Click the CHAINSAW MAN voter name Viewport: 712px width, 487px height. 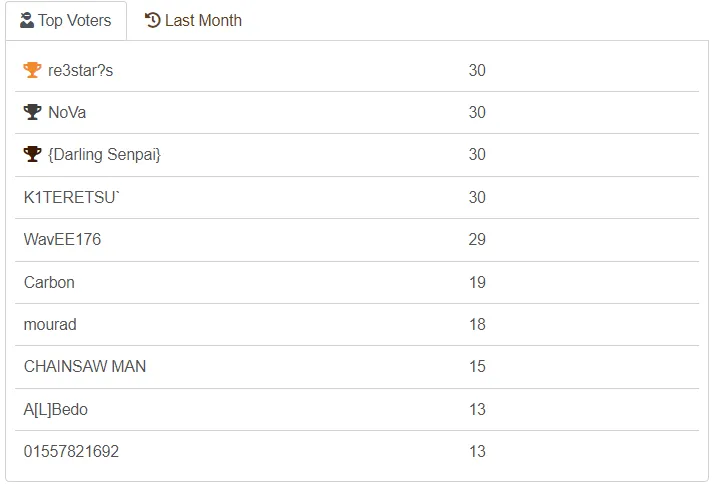[85, 366]
